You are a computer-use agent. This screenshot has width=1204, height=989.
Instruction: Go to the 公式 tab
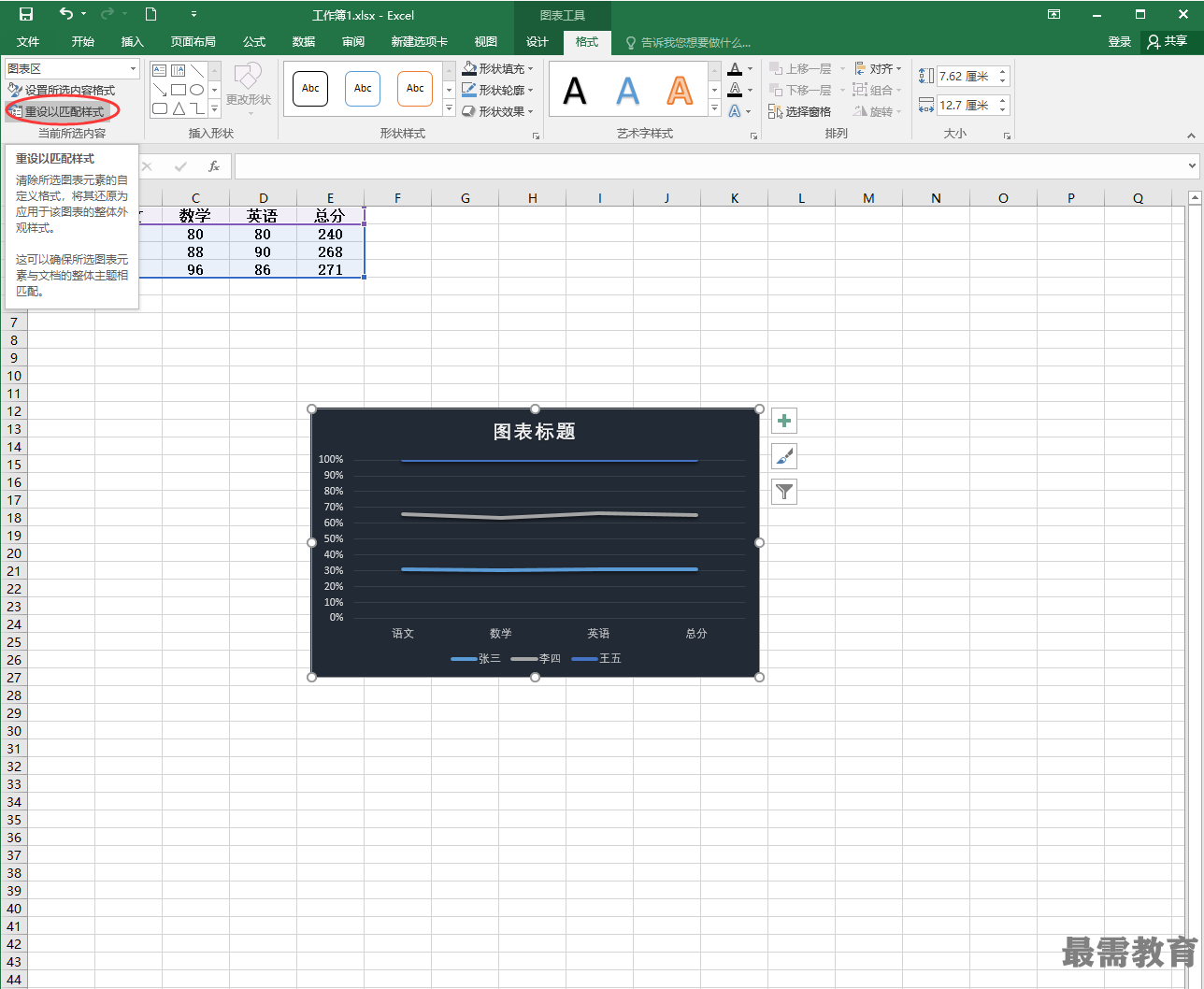click(254, 42)
